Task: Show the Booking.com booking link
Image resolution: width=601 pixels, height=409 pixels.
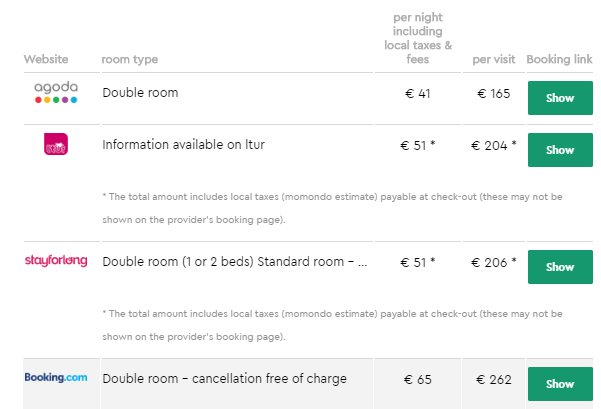Action: [560, 384]
